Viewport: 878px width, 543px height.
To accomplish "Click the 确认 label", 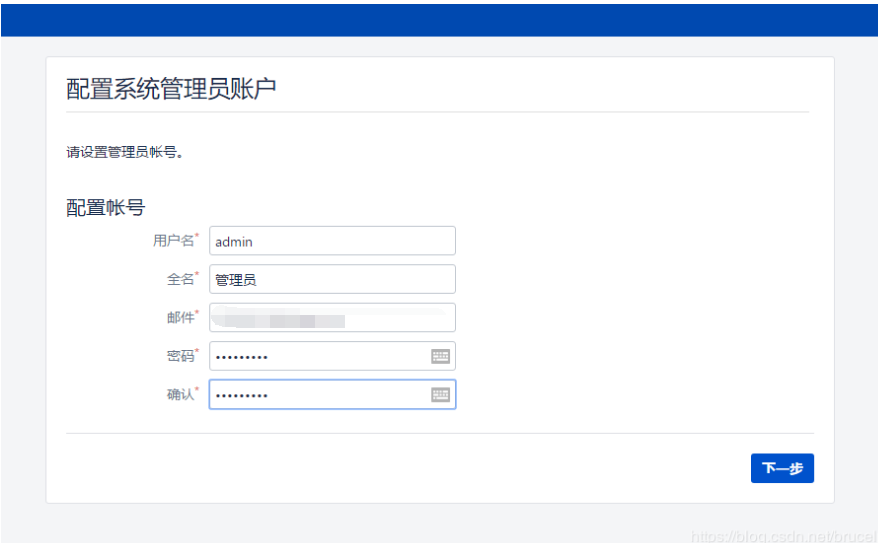I will 180,395.
